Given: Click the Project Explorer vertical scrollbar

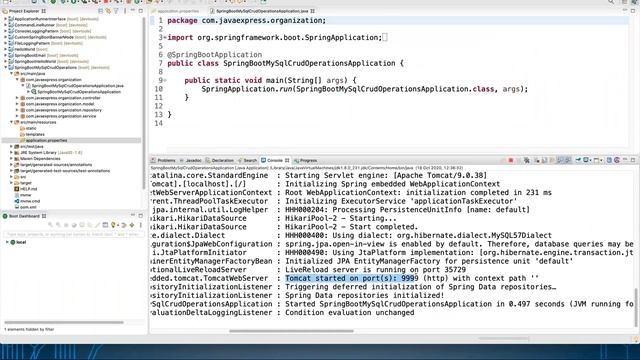Looking at the screenshot, I should [x=144, y=102].
